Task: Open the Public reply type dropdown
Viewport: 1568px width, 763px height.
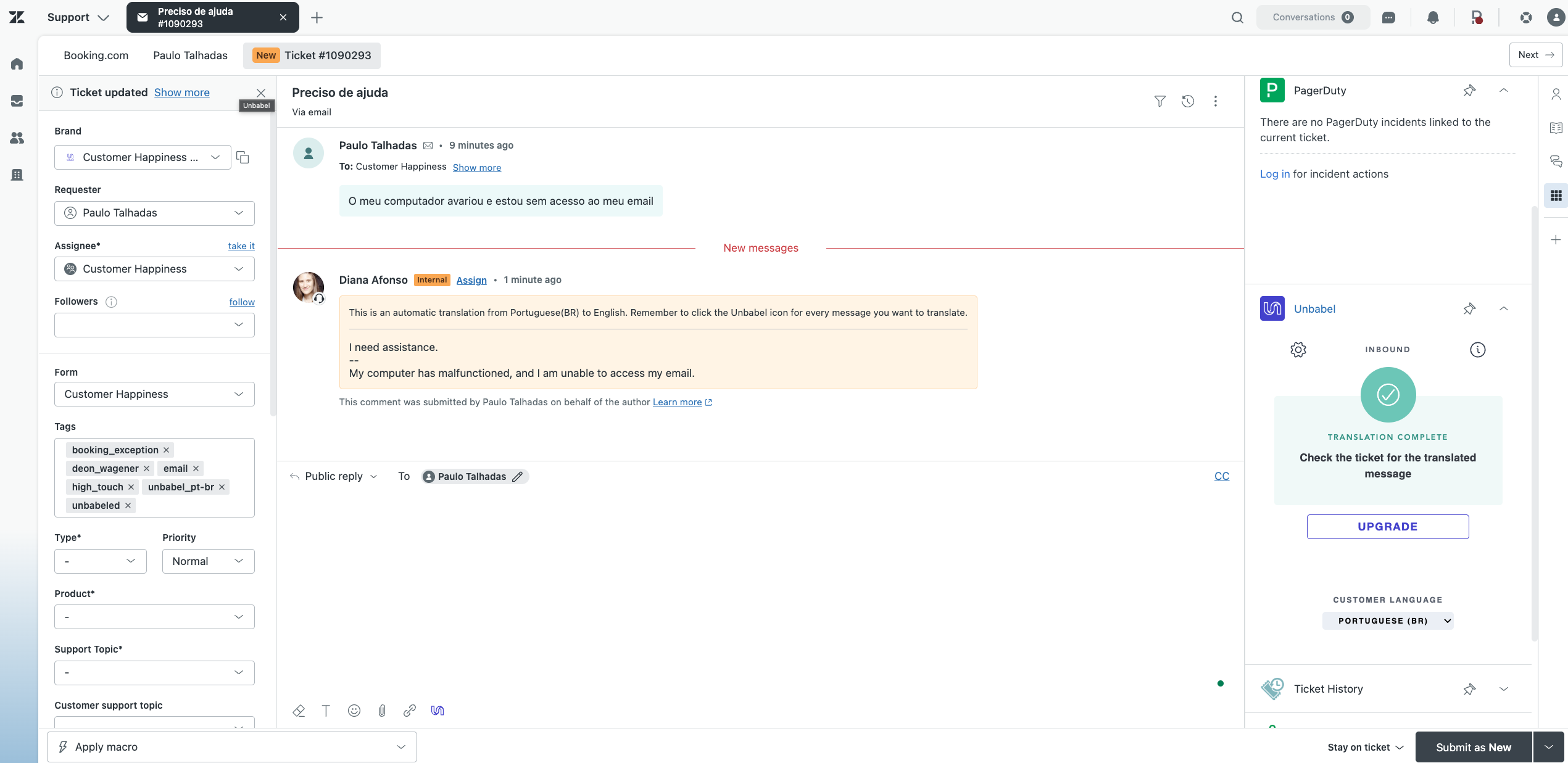Action: click(x=334, y=476)
